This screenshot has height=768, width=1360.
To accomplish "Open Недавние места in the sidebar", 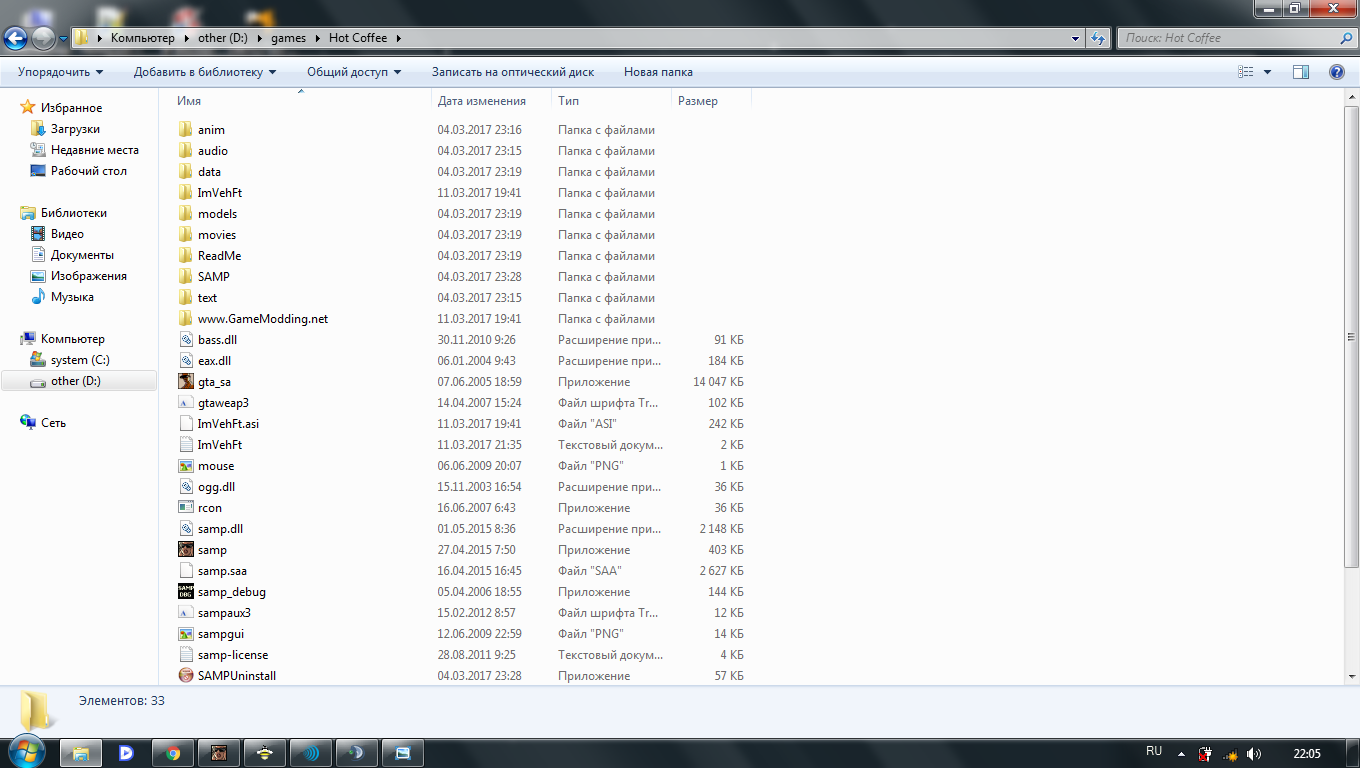I will tap(95, 150).
